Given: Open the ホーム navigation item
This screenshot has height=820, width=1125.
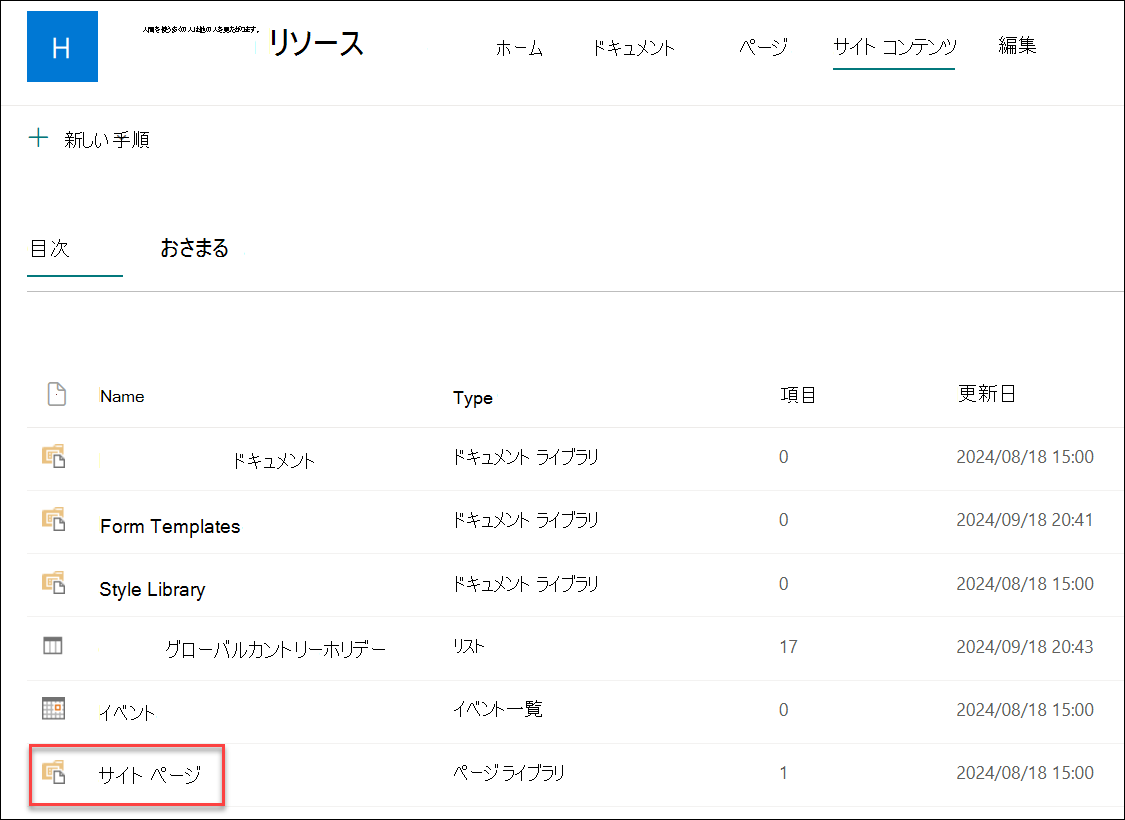Looking at the screenshot, I should coord(519,48).
